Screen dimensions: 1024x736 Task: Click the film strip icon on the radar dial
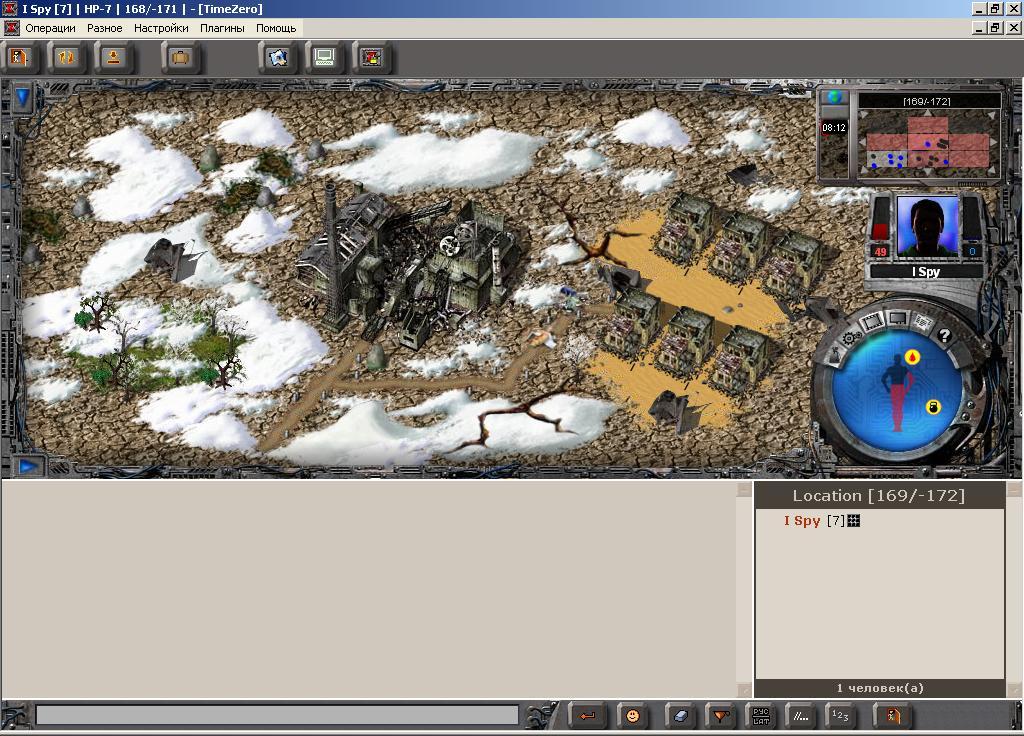[x=872, y=321]
